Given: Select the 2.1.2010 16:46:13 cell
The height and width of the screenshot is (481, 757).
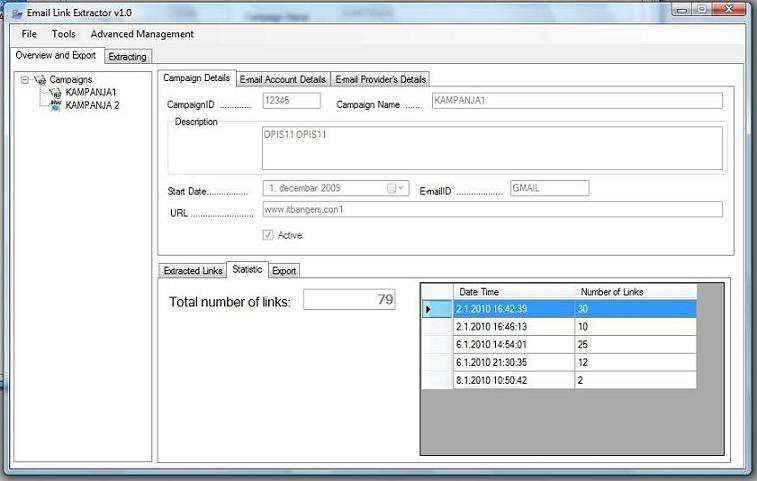Looking at the screenshot, I should [514, 327].
